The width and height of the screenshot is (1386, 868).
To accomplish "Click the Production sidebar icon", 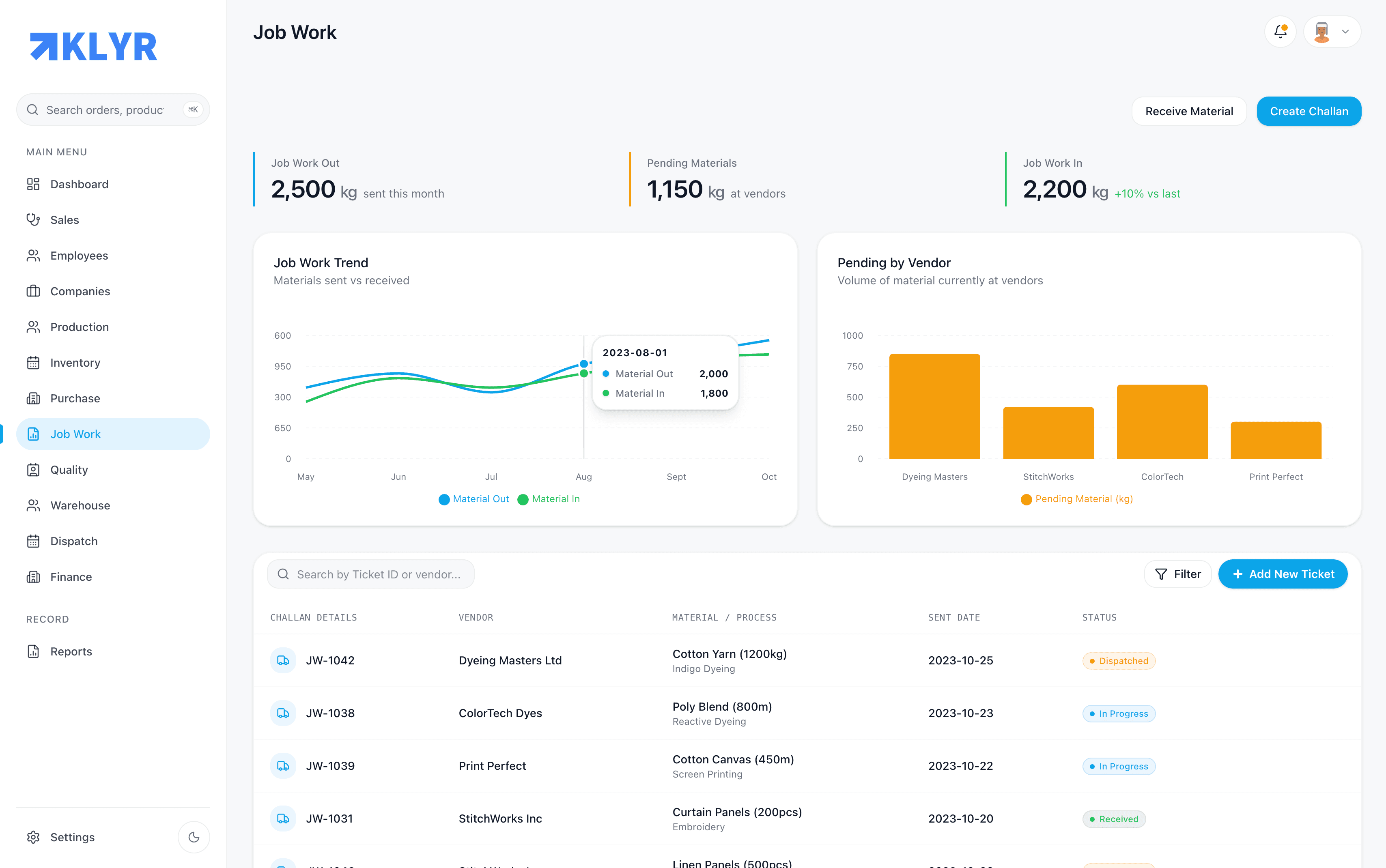I will click(x=33, y=327).
